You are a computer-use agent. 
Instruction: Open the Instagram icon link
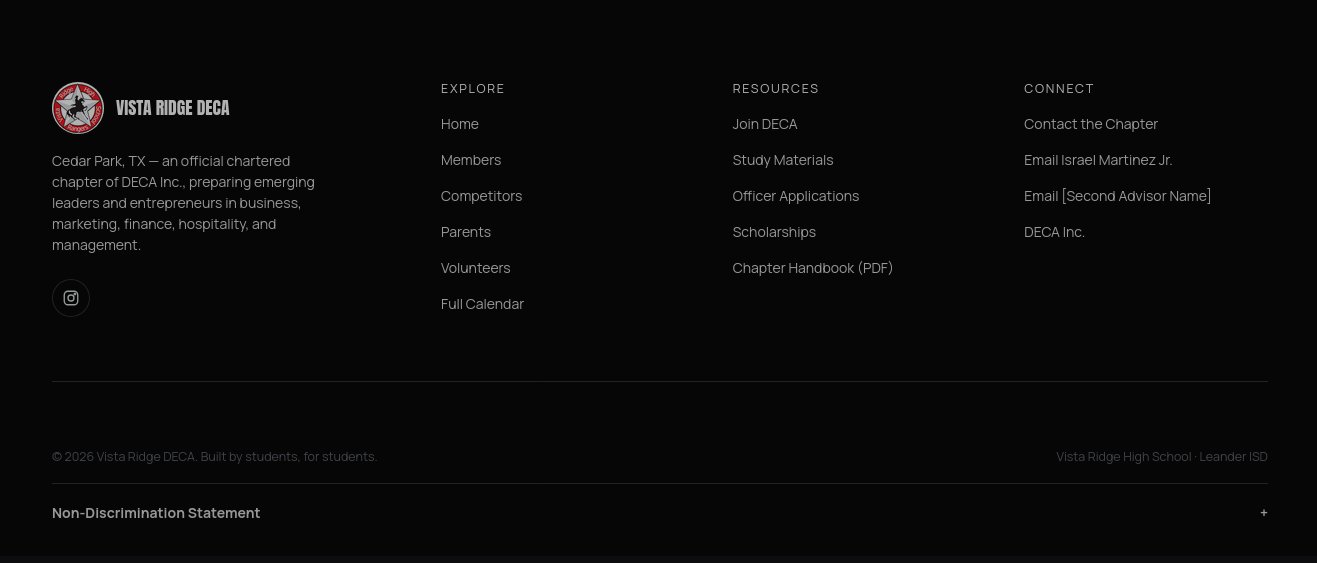pos(71,298)
